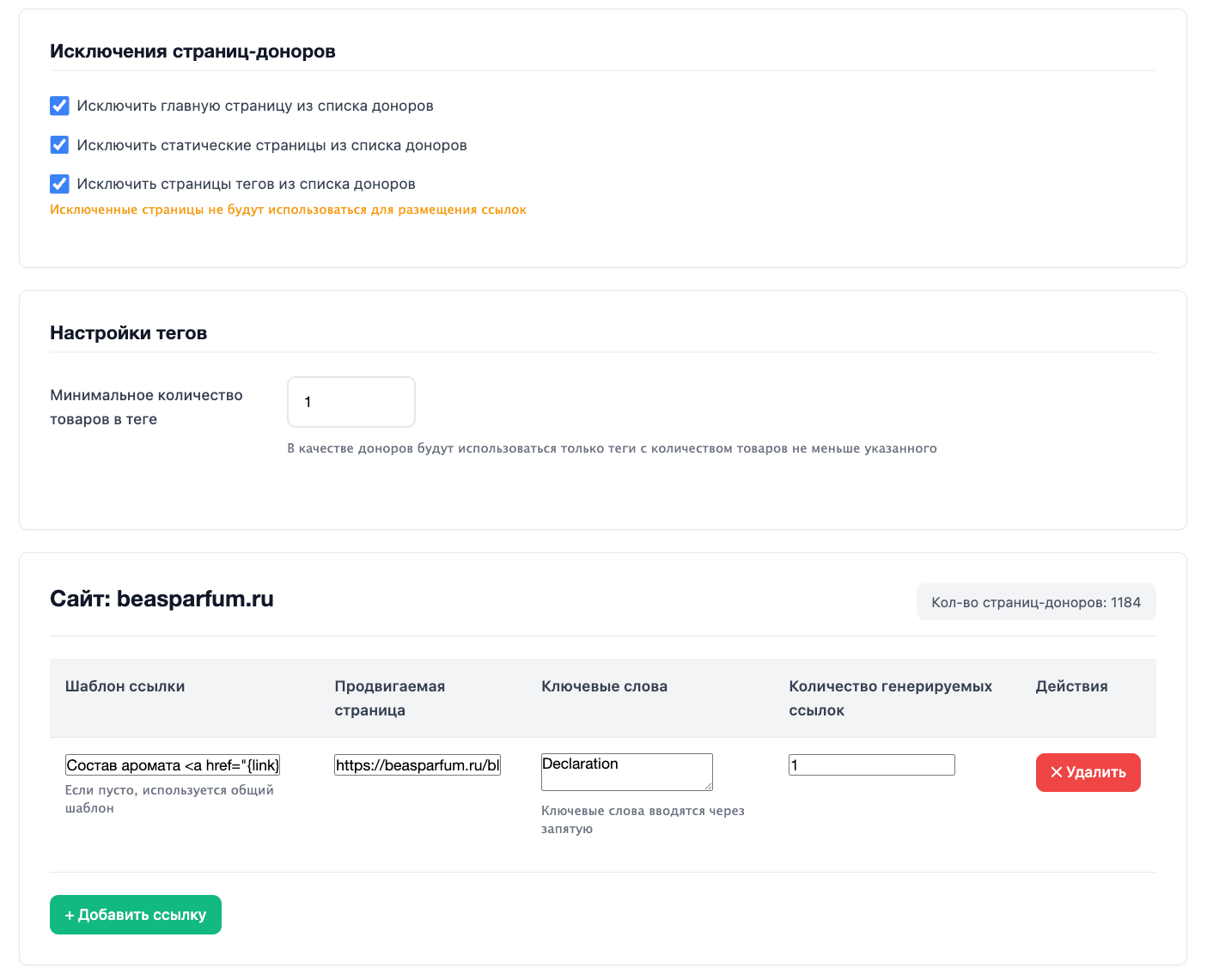1207x980 pixels.
Task: Click the link template input field
Action: pos(173,765)
